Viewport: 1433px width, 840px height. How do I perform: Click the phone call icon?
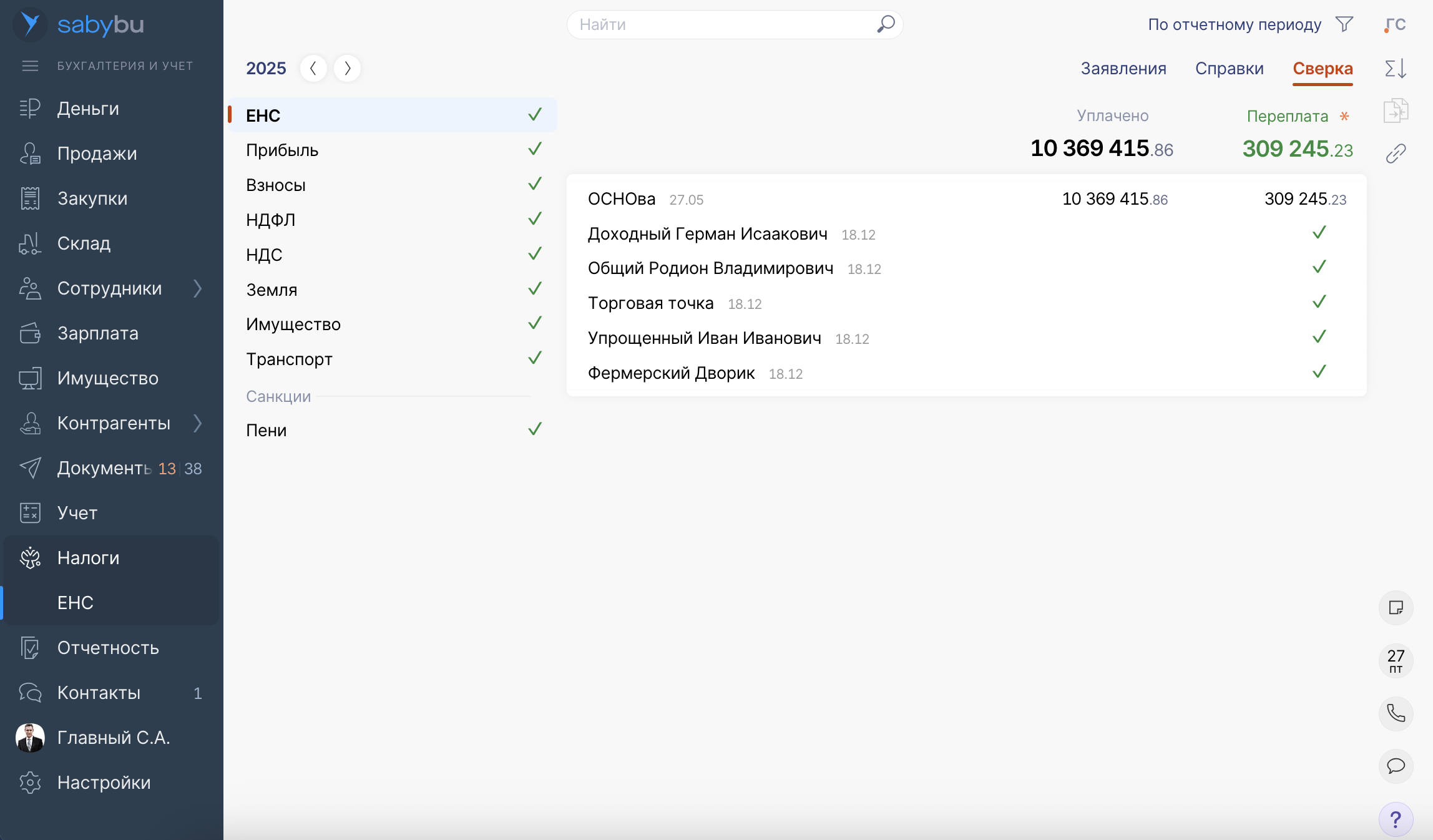[1396, 713]
